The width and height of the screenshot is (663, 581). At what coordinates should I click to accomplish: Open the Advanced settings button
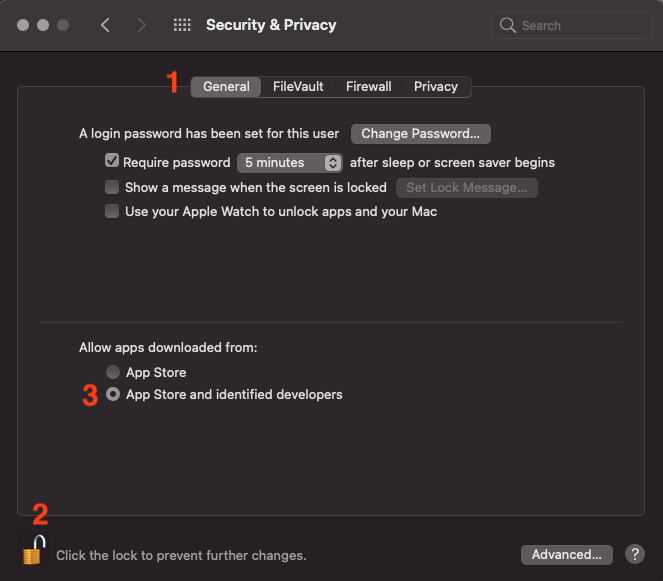pos(566,554)
